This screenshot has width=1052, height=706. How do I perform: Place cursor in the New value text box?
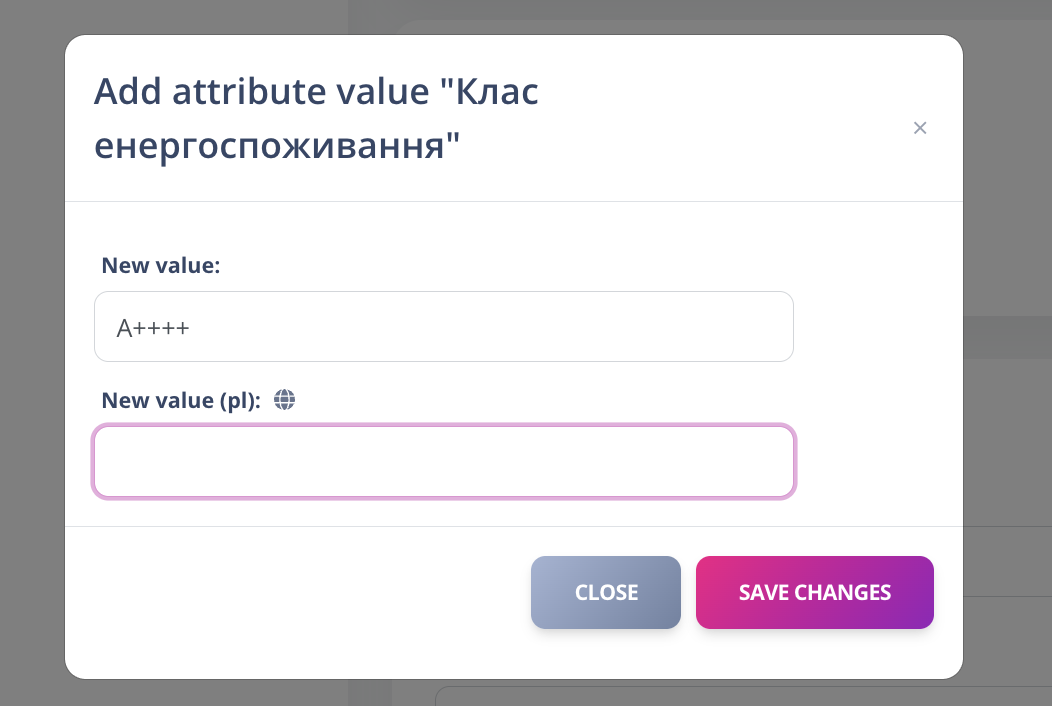point(444,326)
